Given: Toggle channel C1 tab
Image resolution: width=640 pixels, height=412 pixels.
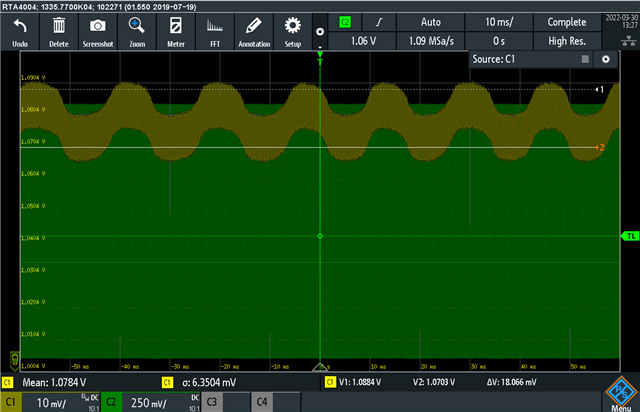Looking at the screenshot, I should coord(11,402).
